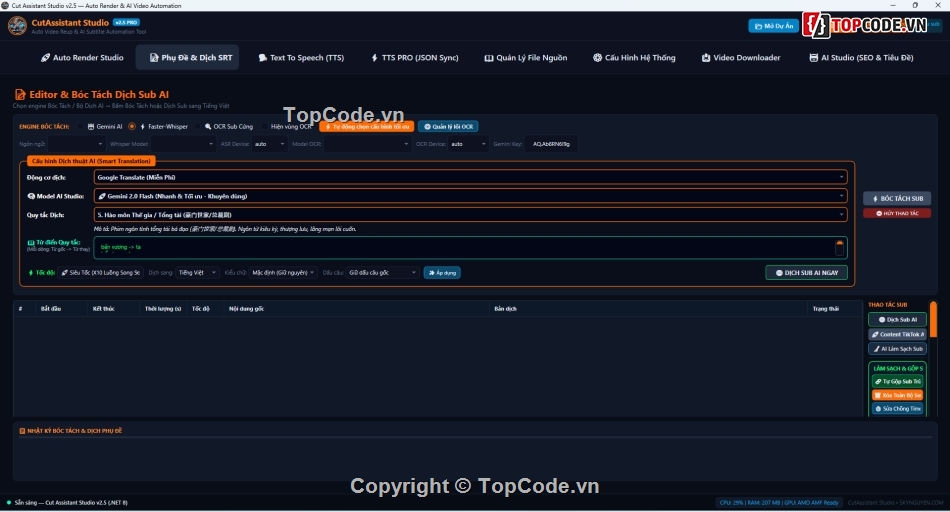Screen dimensions: 950x512
Task: Select the Faster-Whisper engine radio
Action: pyautogui.click(x=131, y=127)
